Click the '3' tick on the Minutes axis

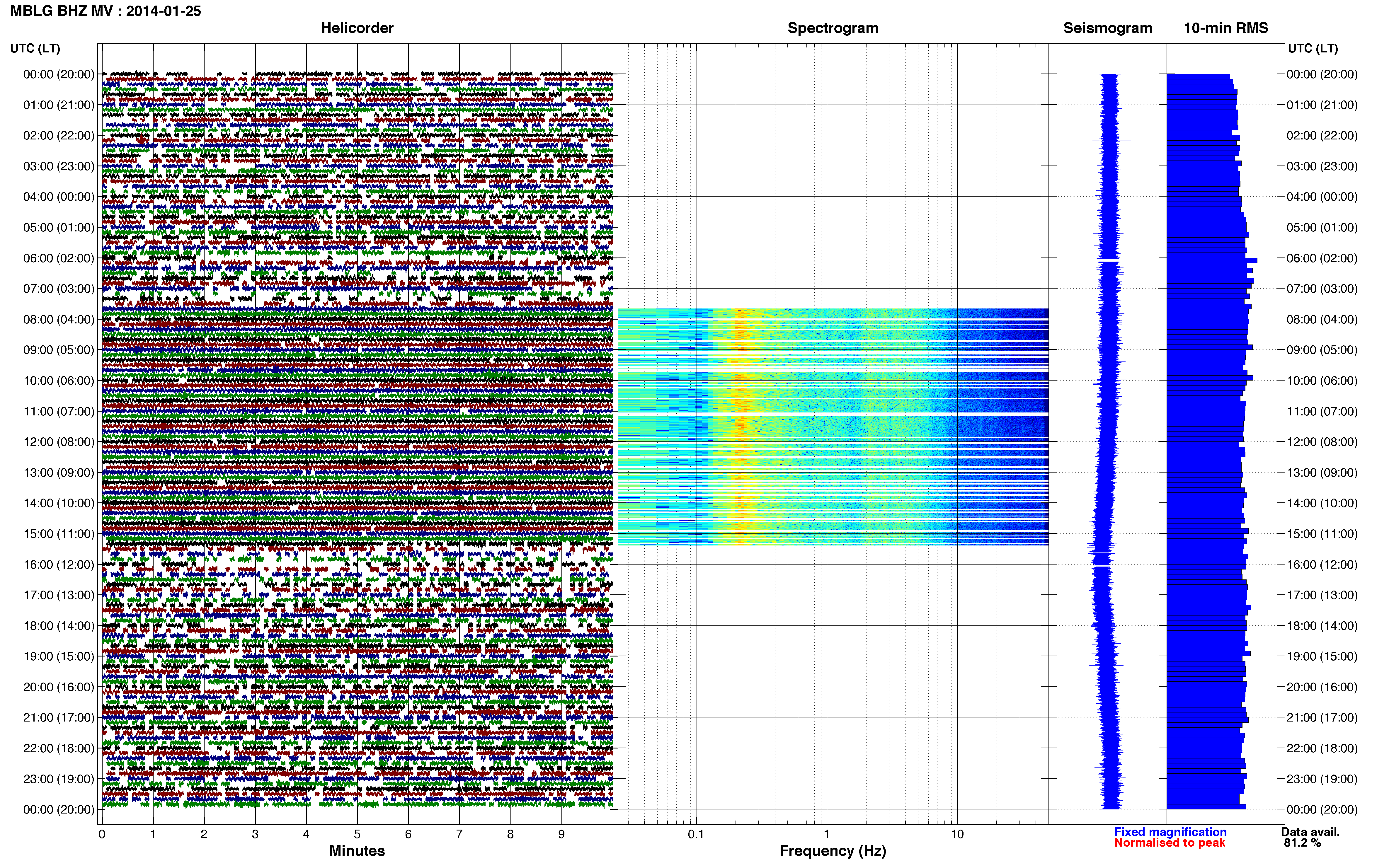[255, 834]
